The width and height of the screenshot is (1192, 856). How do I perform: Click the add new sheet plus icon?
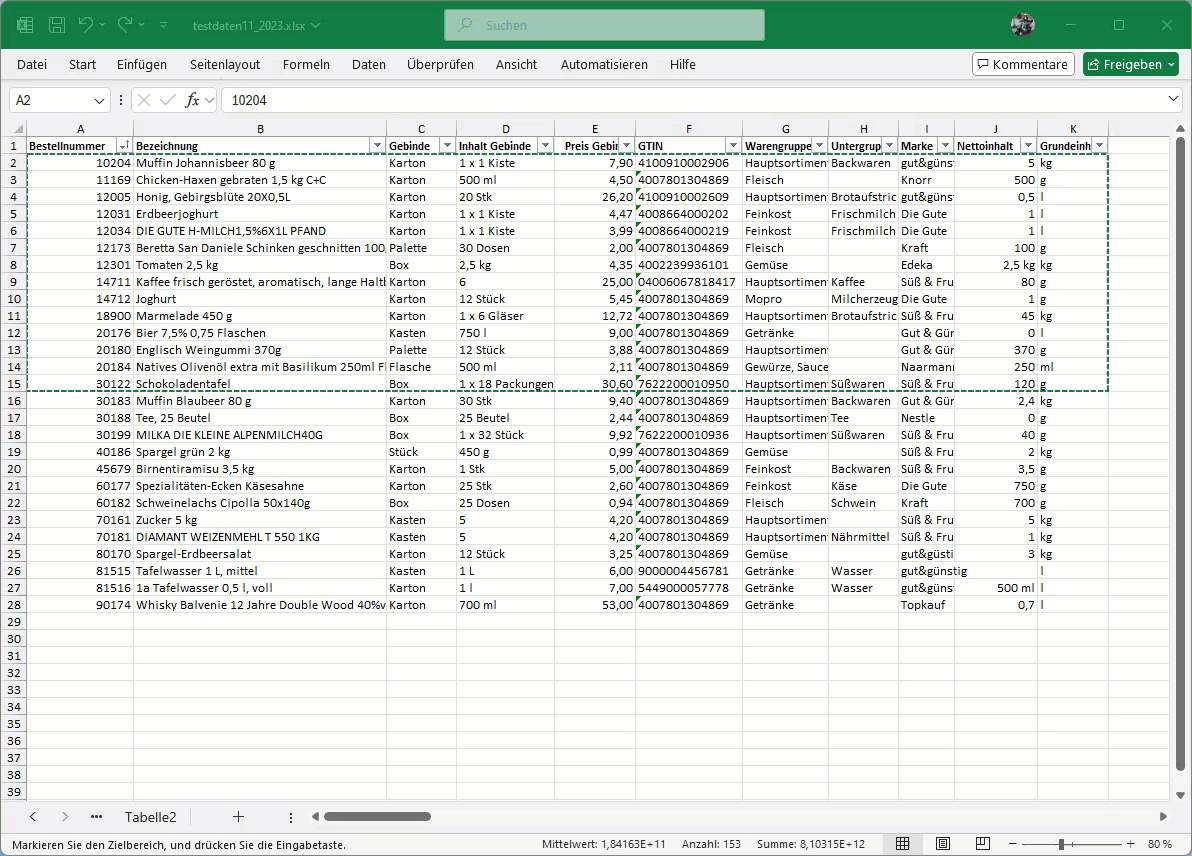[x=238, y=817]
